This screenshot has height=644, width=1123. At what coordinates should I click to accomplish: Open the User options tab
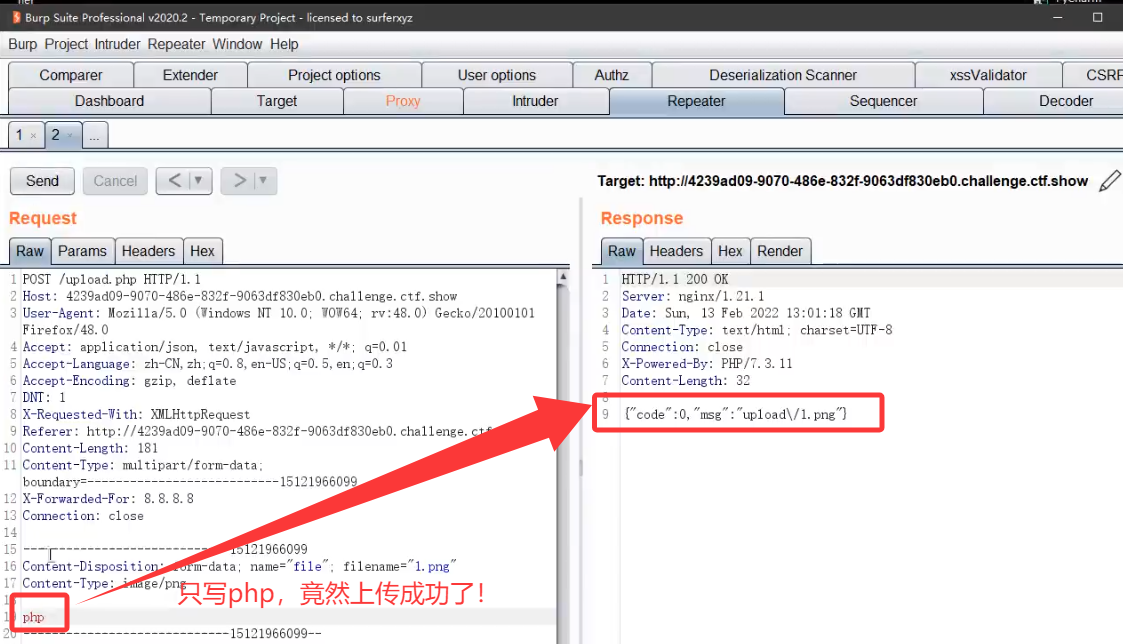[x=496, y=75]
